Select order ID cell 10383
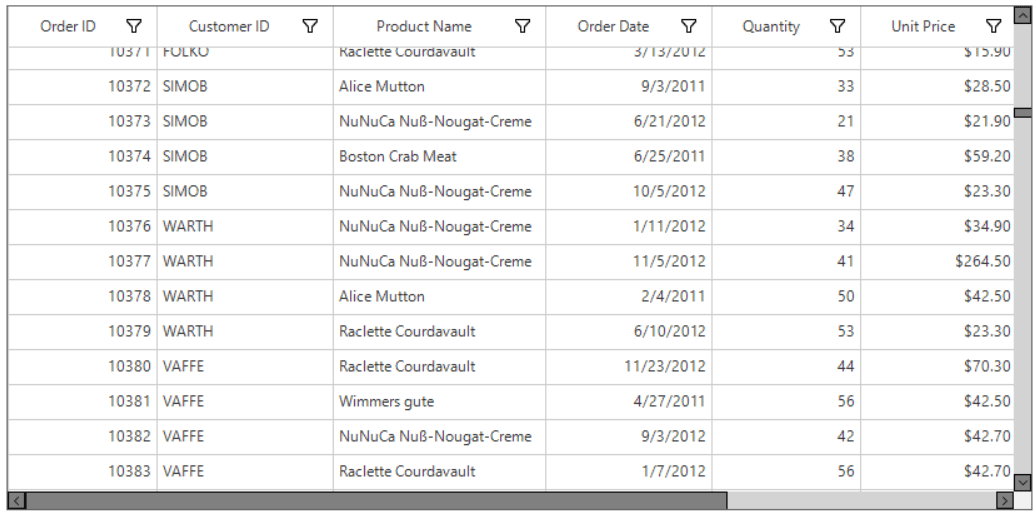Screen dimensions: 1036x515 point(83,472)
